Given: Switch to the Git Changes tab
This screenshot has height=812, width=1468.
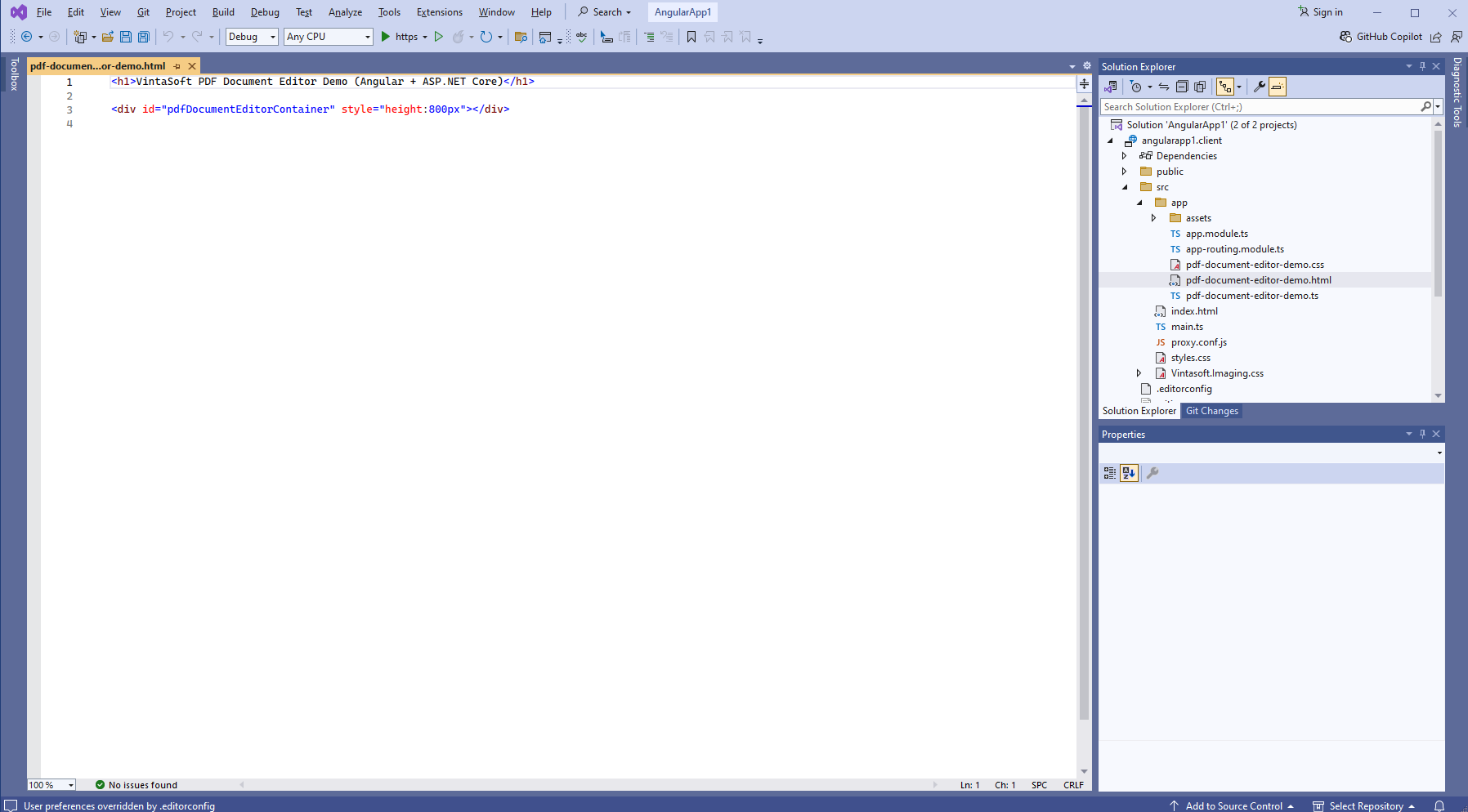Looking at the screenshot, I should [1211, 411].
